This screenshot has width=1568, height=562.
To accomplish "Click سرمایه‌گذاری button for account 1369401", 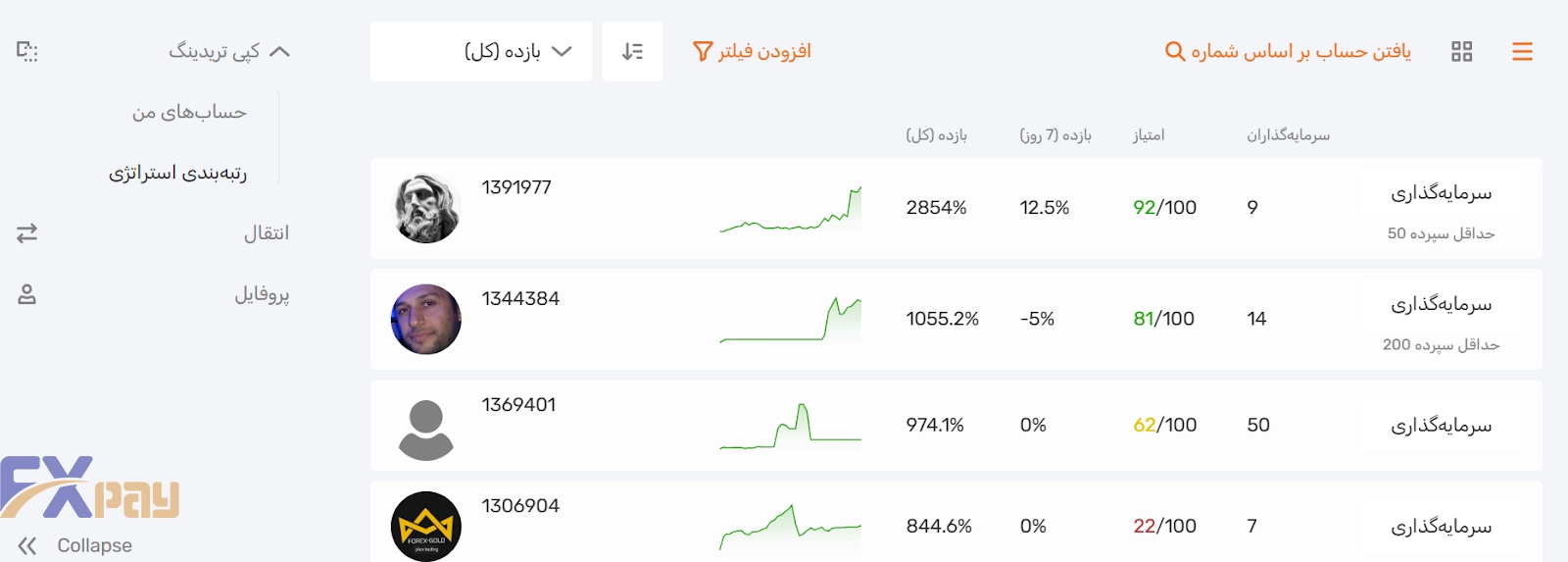I will 1441,426.
